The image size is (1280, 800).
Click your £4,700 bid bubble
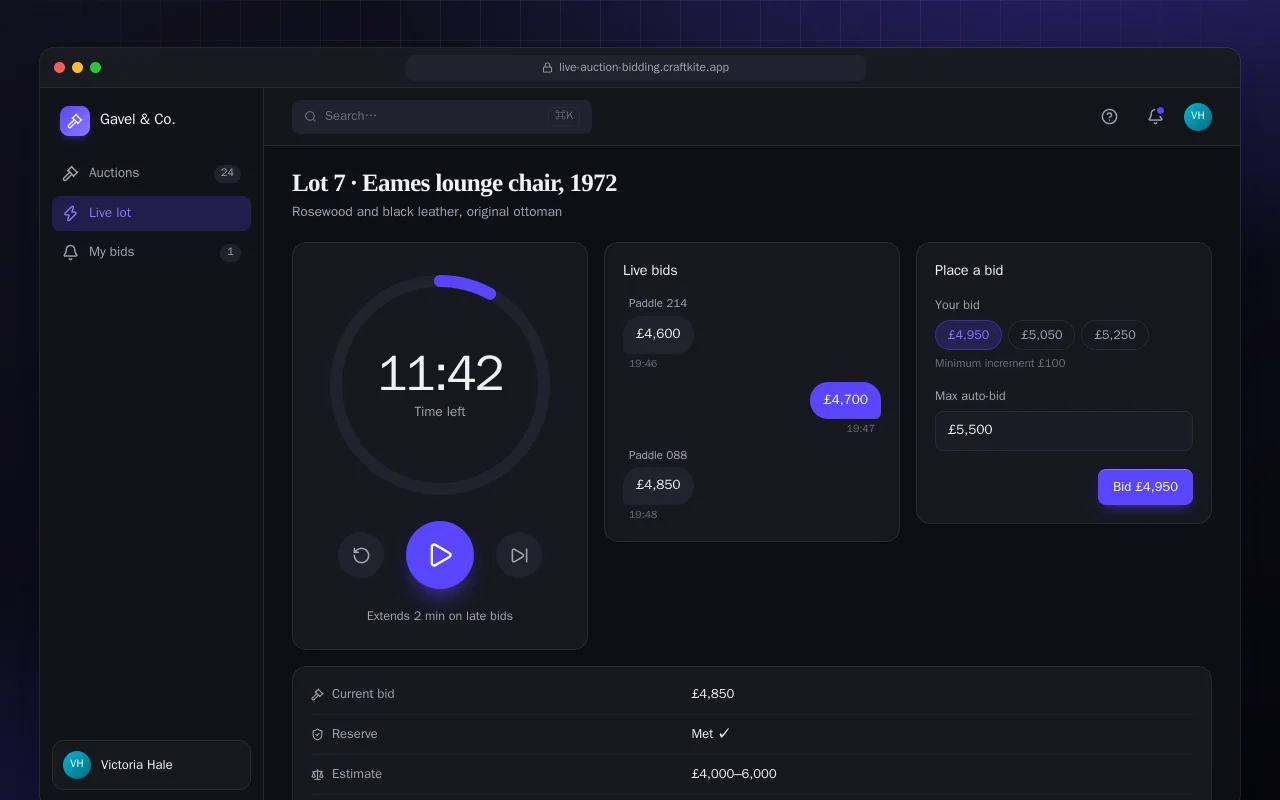coord(845,400)
